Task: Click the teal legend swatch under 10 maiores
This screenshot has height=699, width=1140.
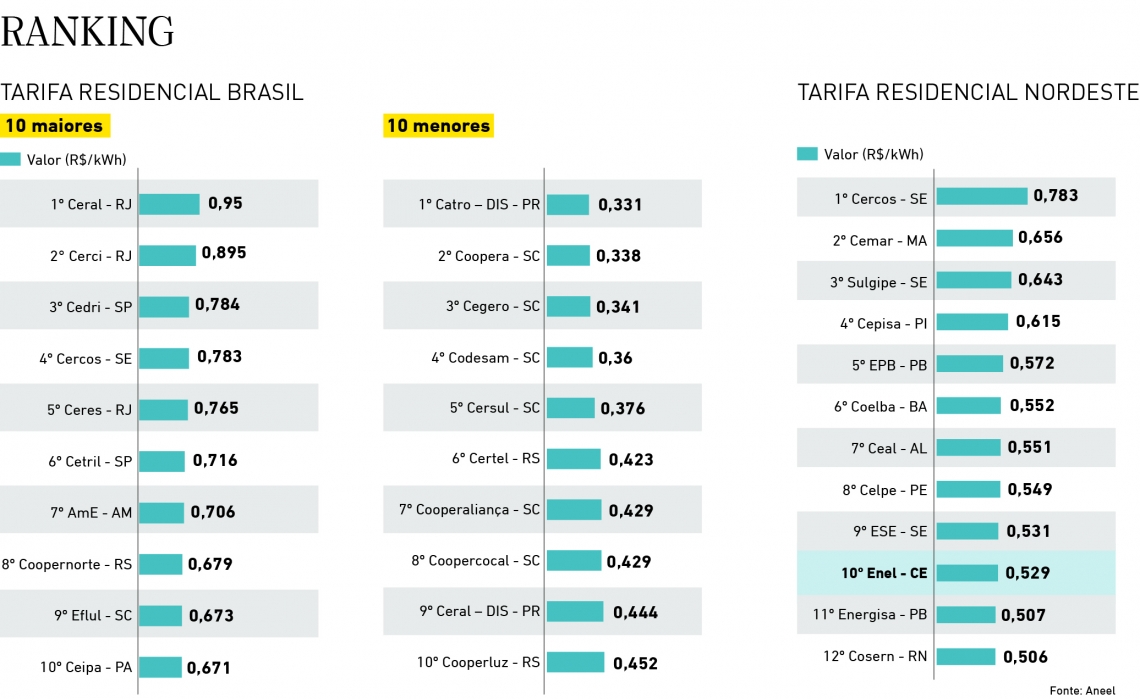Action: 11,159
